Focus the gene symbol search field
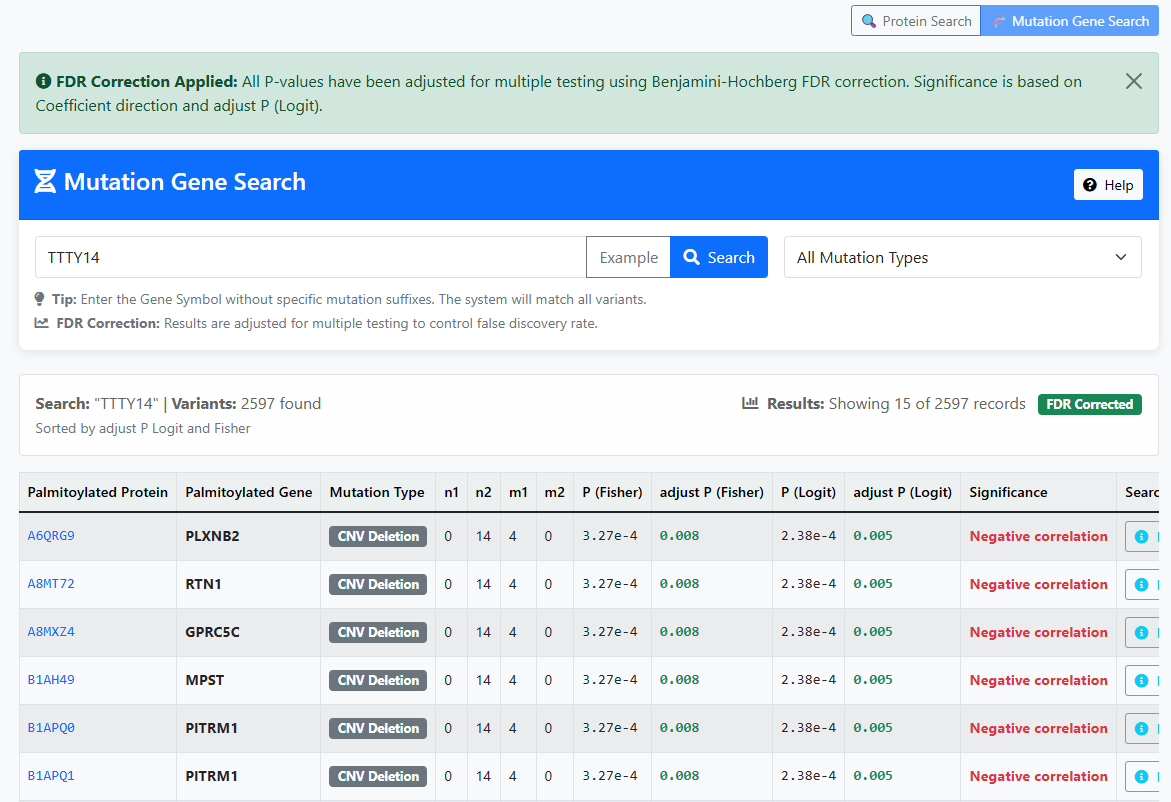The height and width of the screenshot is (802, 1171). (311, 257)
